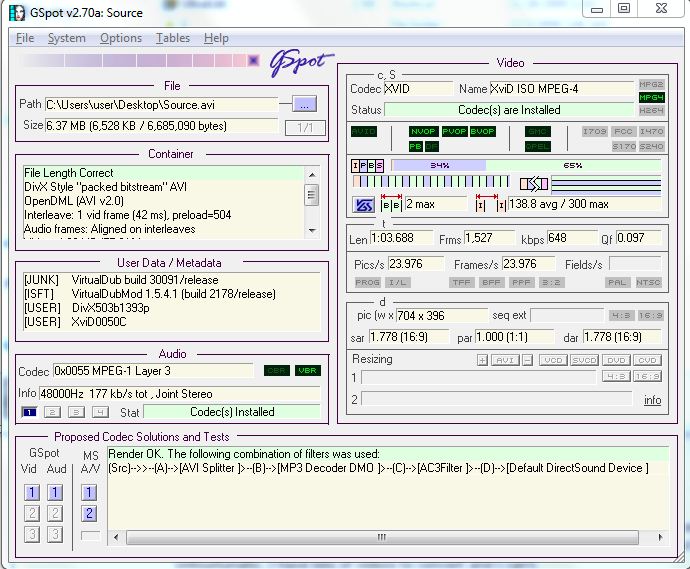Click the resizing field 1
690x569 pixels.
pos(479,377)
